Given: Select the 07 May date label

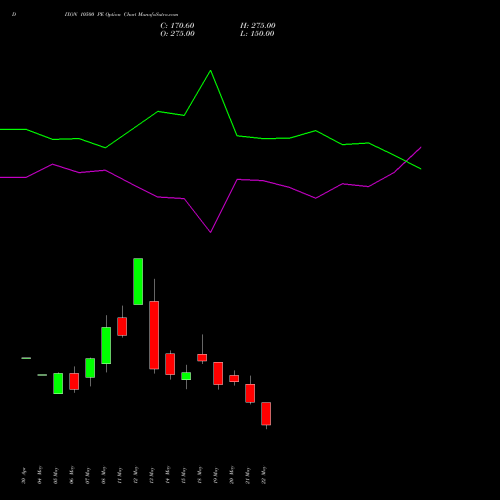Looking at the screenshot, I should (88, 475).
